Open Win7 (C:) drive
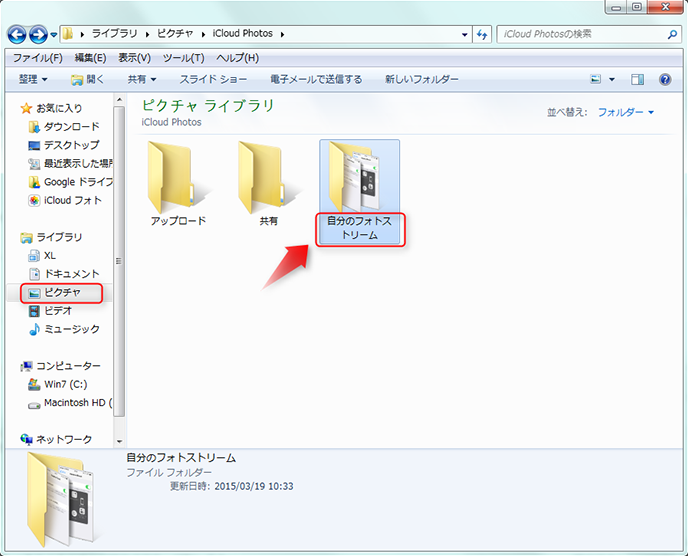 (x=65, y=384)
